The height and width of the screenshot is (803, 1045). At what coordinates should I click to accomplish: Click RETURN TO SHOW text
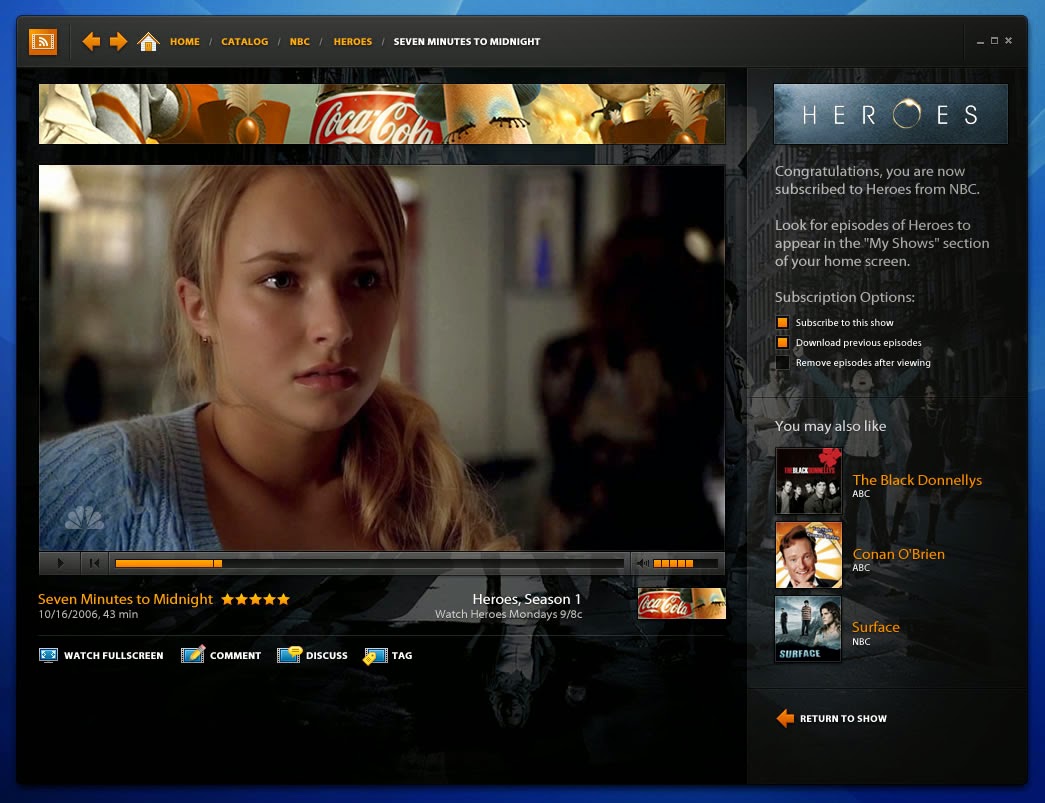click(843, 718)
